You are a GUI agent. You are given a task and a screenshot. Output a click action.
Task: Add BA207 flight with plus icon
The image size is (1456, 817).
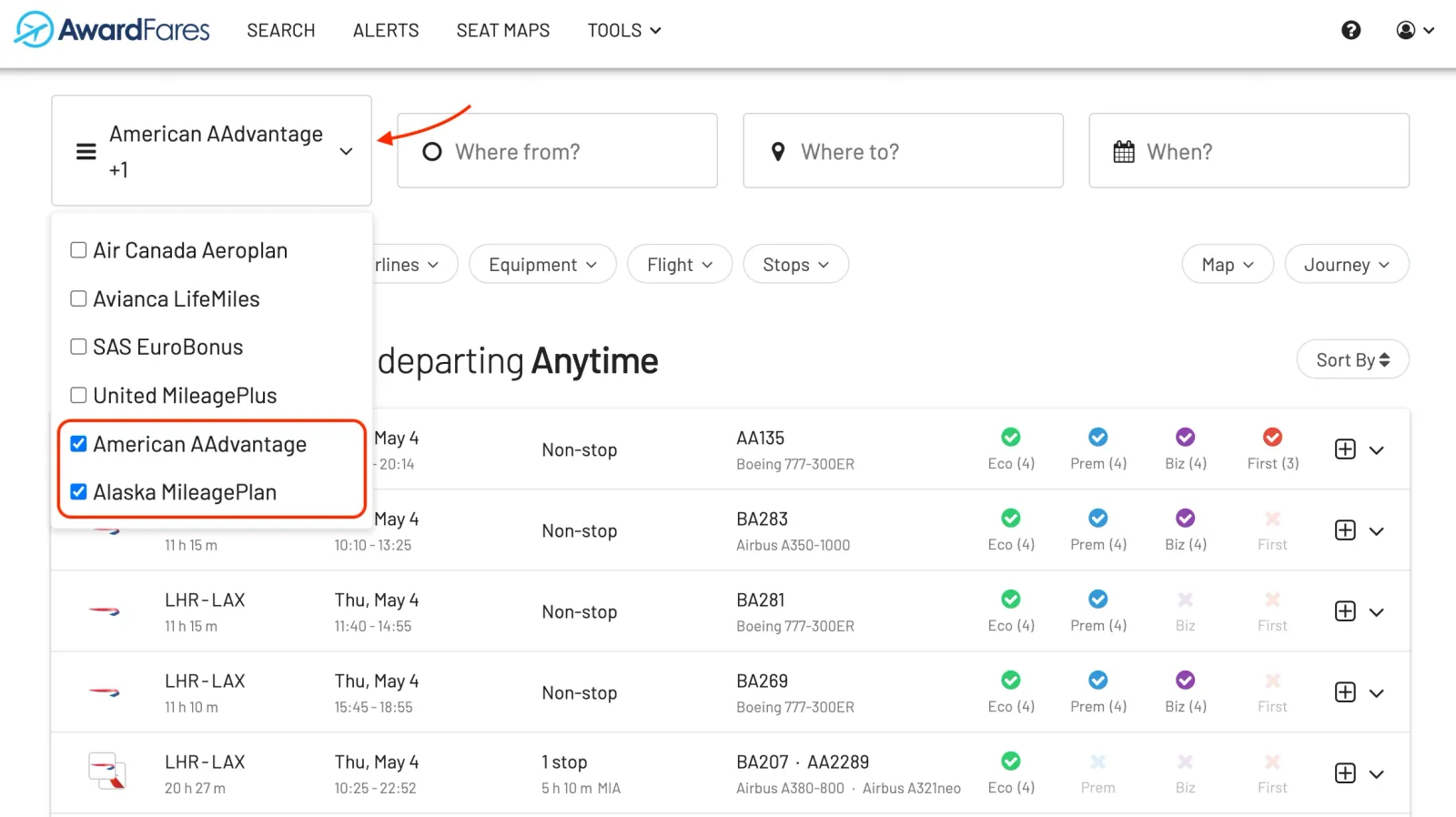[x=1345, y=773]
